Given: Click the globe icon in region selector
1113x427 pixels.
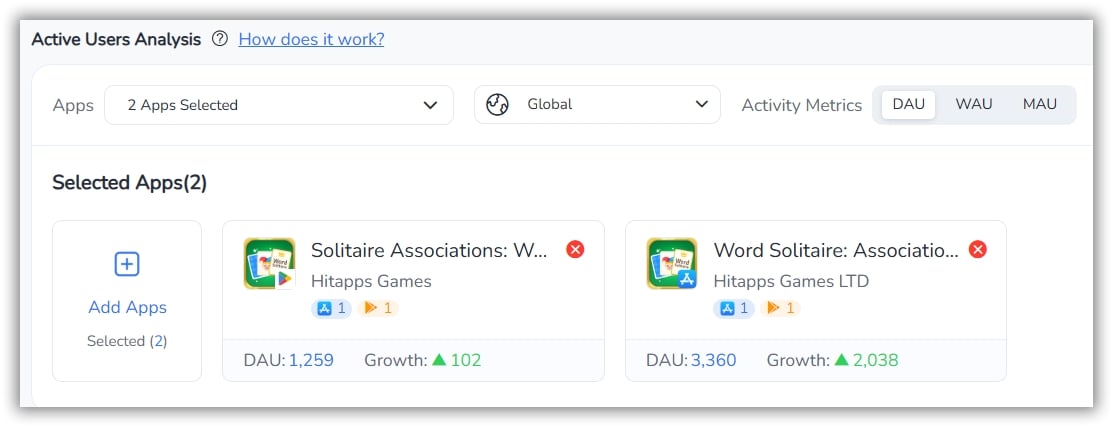Looking at the screenshot, I should [x=497, y=105].
